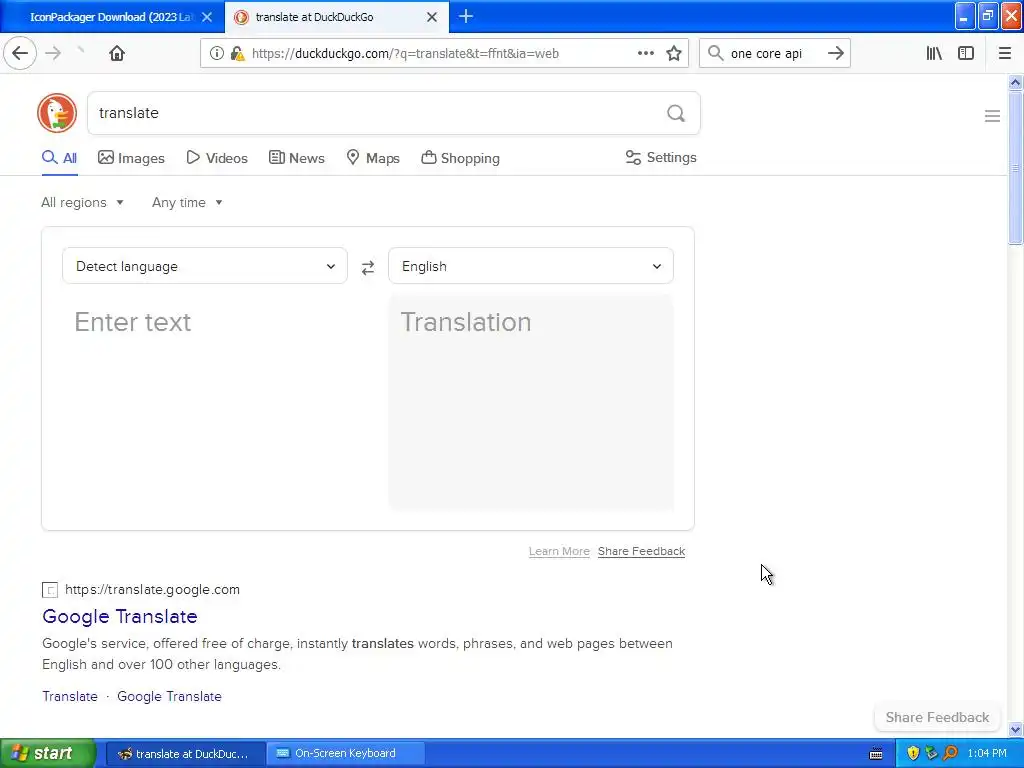The width and height of the screenshot is (1024, 768).
Task: Click the keyboard icon in system tray
Action: (x=876, y=754)
